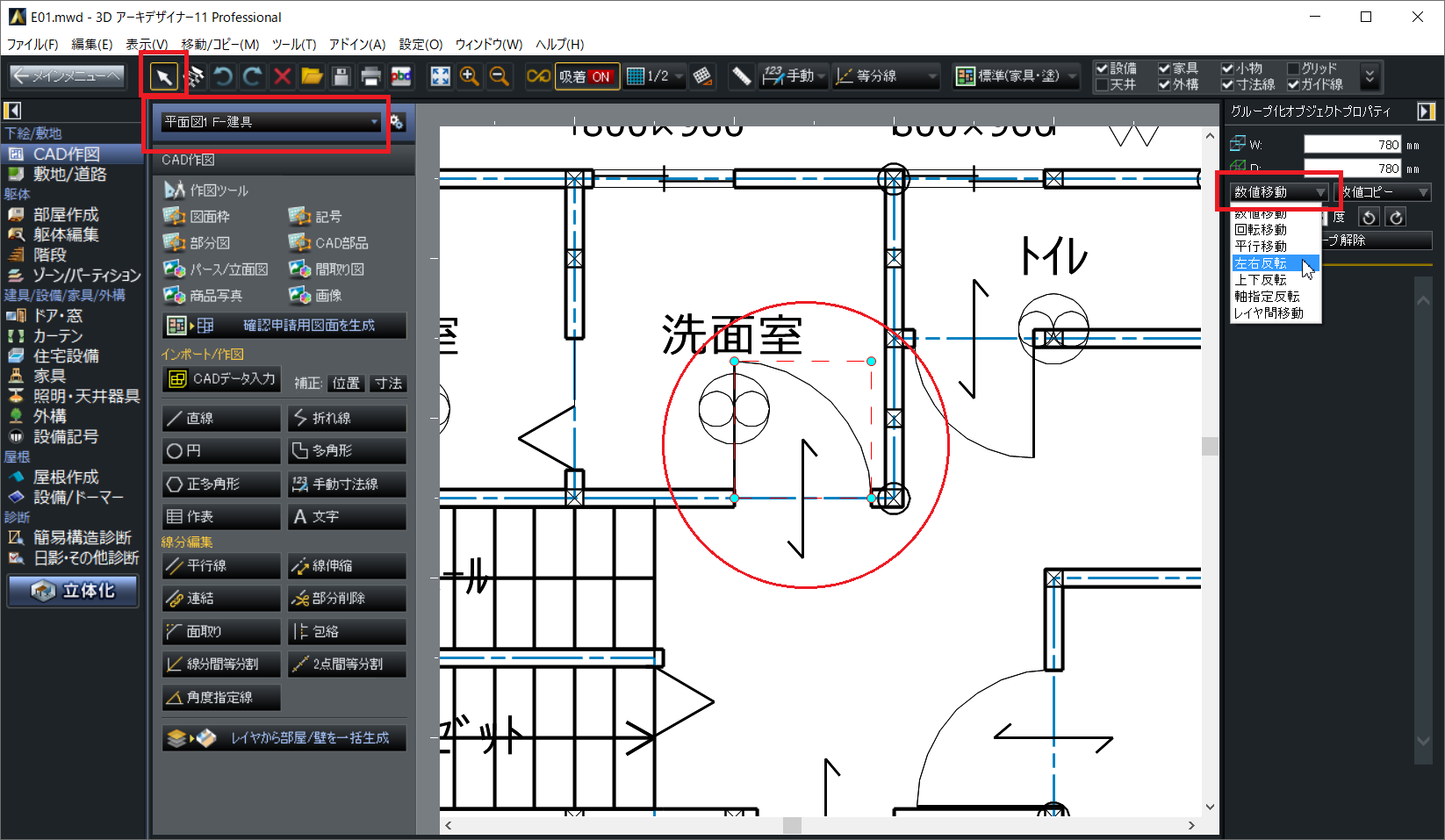Click the ruler measure tool icon
This screenshot has width=1445, height=840.
[741, 77]
